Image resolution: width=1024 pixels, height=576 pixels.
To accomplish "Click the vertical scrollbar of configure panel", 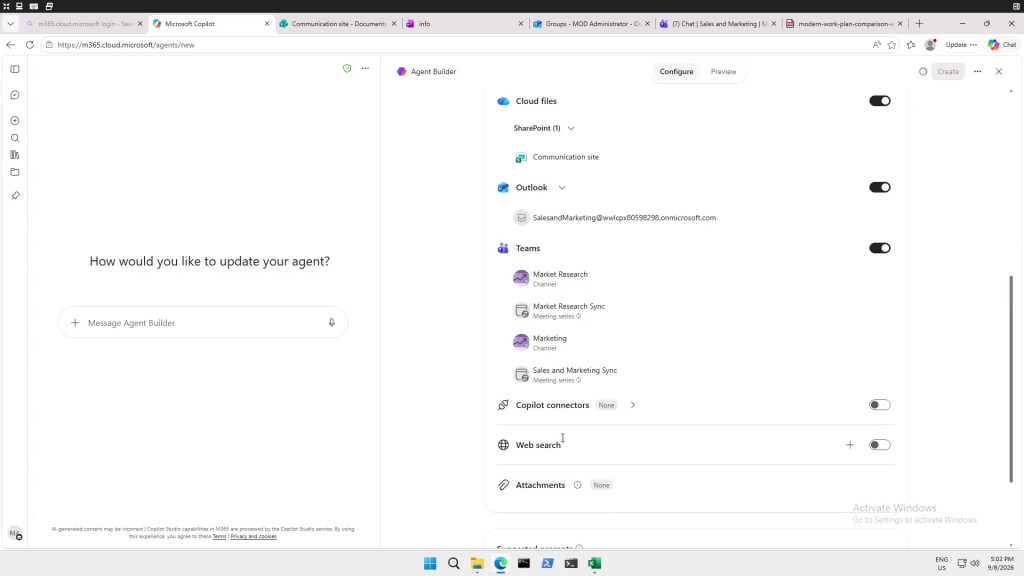I will (x=1011, y=379).
